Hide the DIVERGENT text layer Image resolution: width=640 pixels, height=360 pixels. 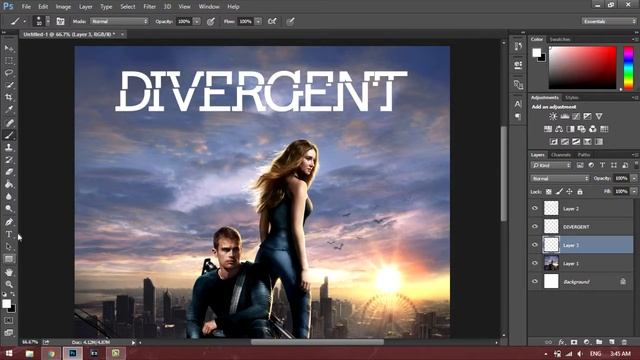[x=535, y=227]
